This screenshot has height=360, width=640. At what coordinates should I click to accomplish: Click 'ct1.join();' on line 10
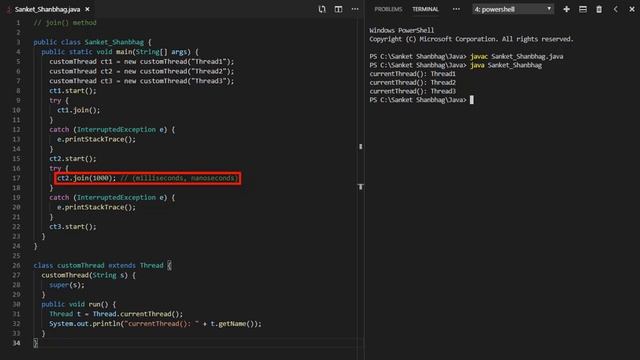tap(79, 110)
